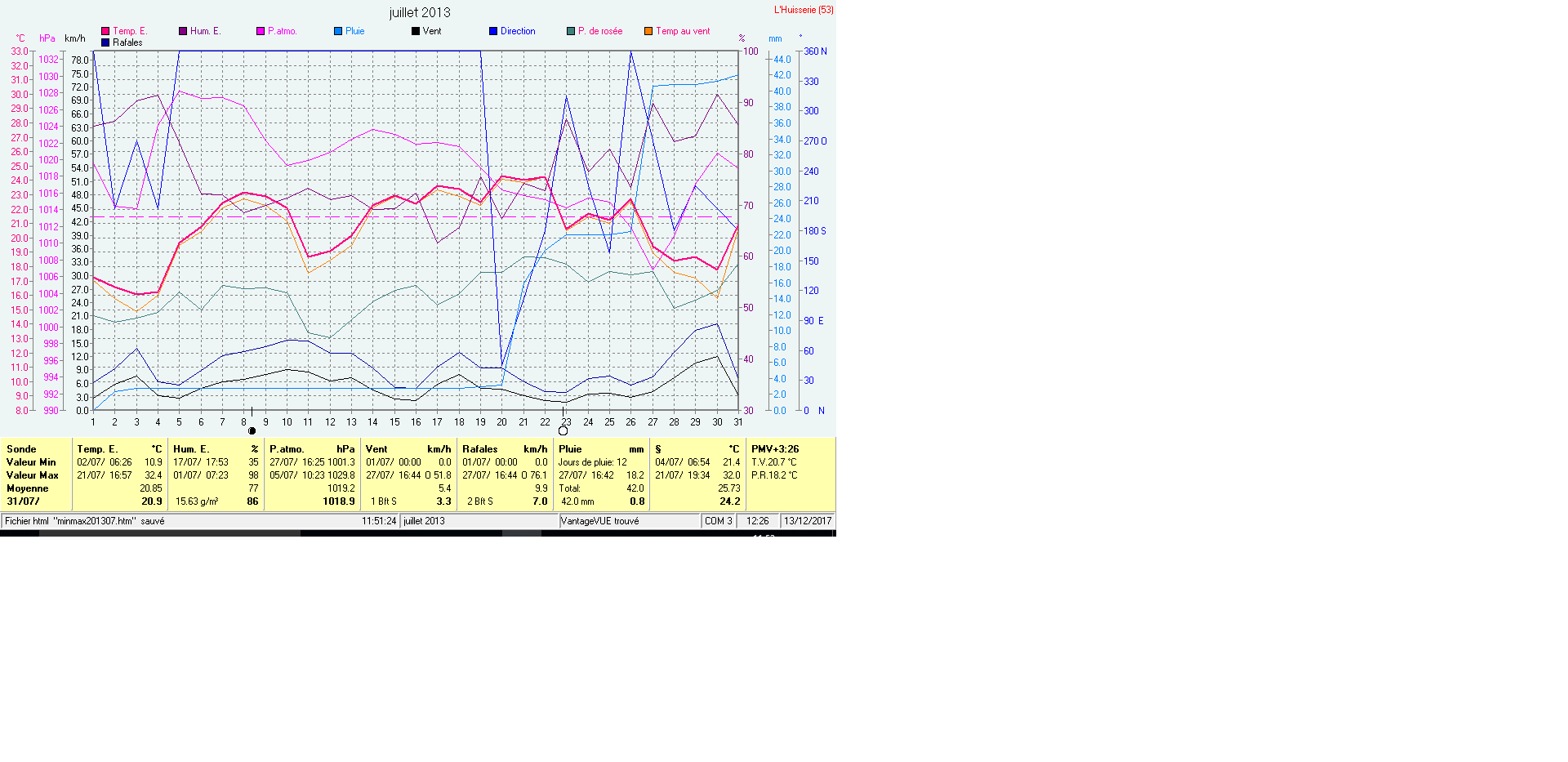Click the '360 N' direction axis label

tap(815, 51)
